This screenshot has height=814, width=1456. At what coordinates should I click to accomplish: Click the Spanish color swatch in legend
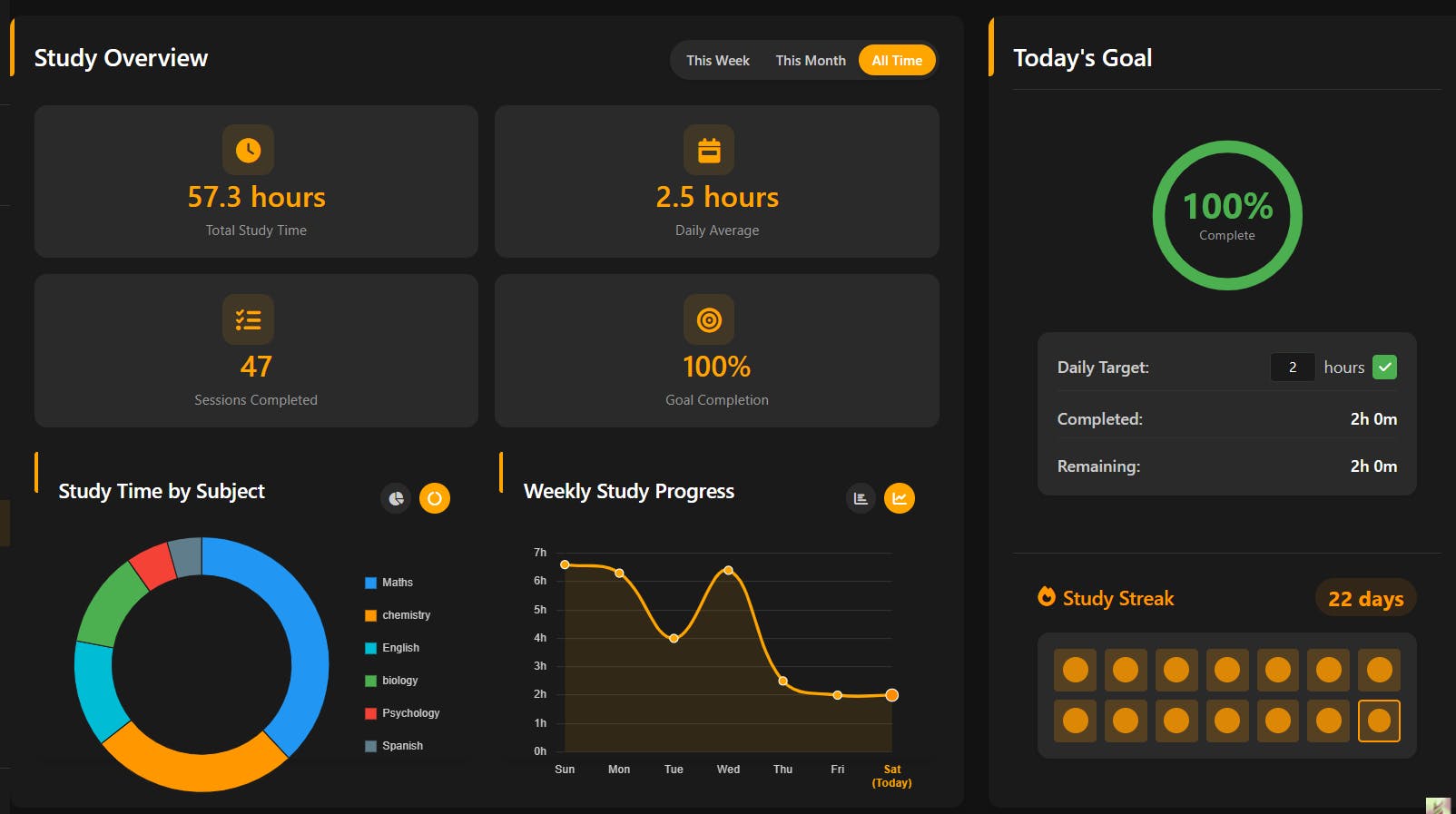point(370,746)
